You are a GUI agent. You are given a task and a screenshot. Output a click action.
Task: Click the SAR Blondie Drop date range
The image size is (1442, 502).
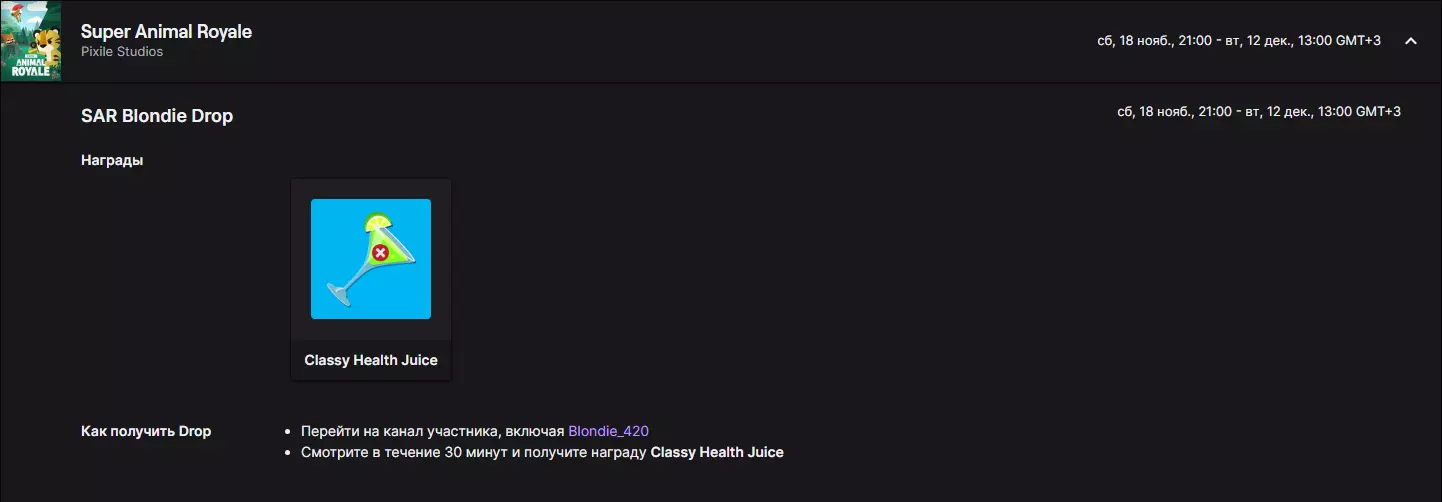(x=1259, y=111)
